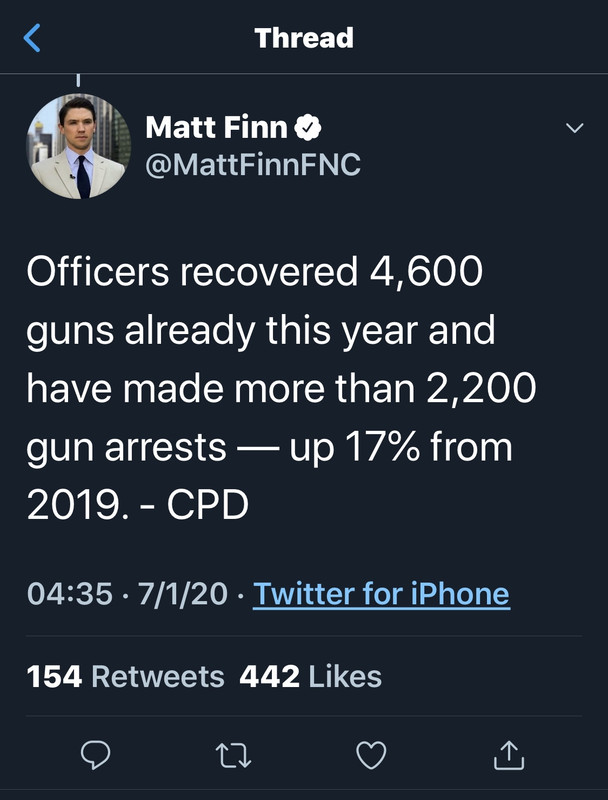View the list of 154 Retweets
The height and width of the screenshot is (800, 608).
125,677
